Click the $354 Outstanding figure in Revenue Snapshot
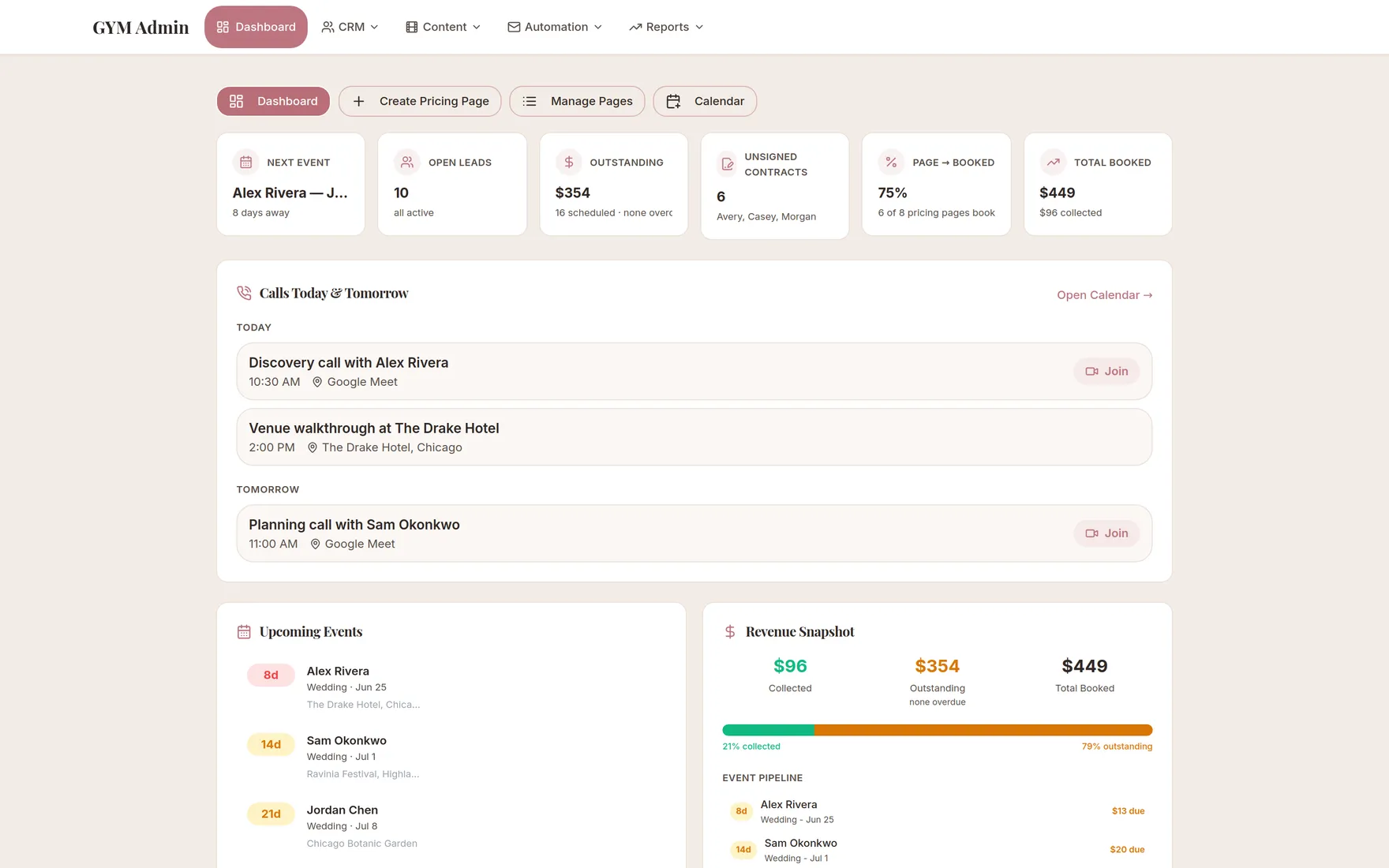The height and width of the screenshot is (868, 1389). (x=937, y=666)
